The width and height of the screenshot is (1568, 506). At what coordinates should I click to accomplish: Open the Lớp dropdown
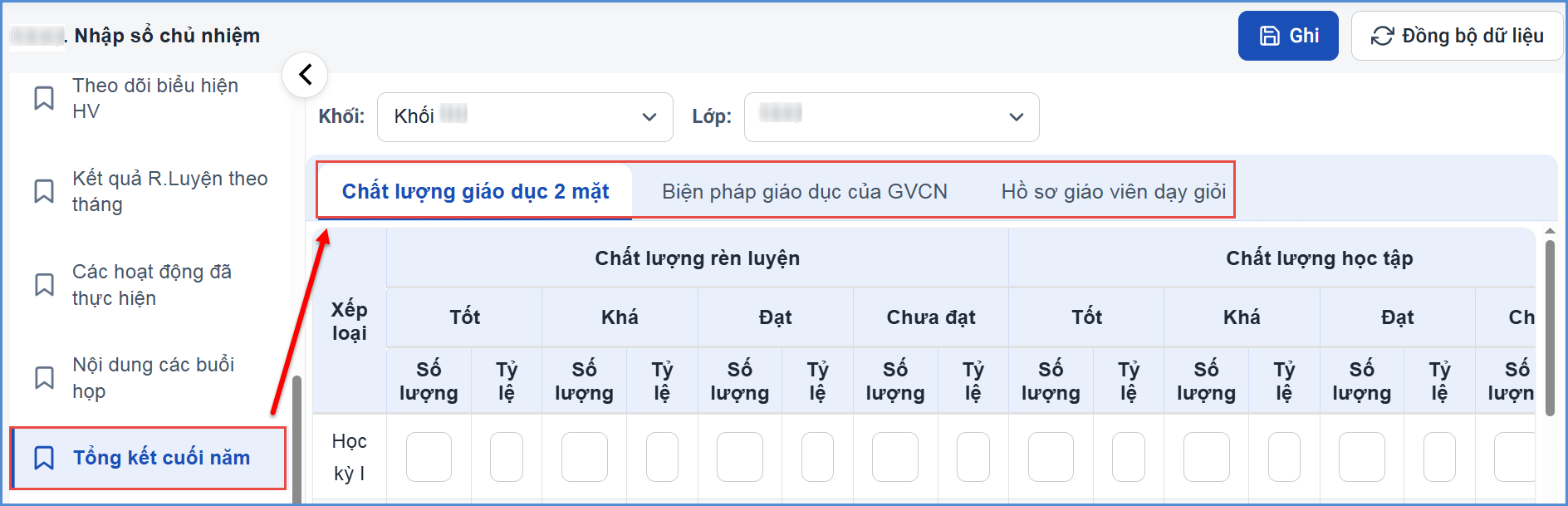[891, 117]
